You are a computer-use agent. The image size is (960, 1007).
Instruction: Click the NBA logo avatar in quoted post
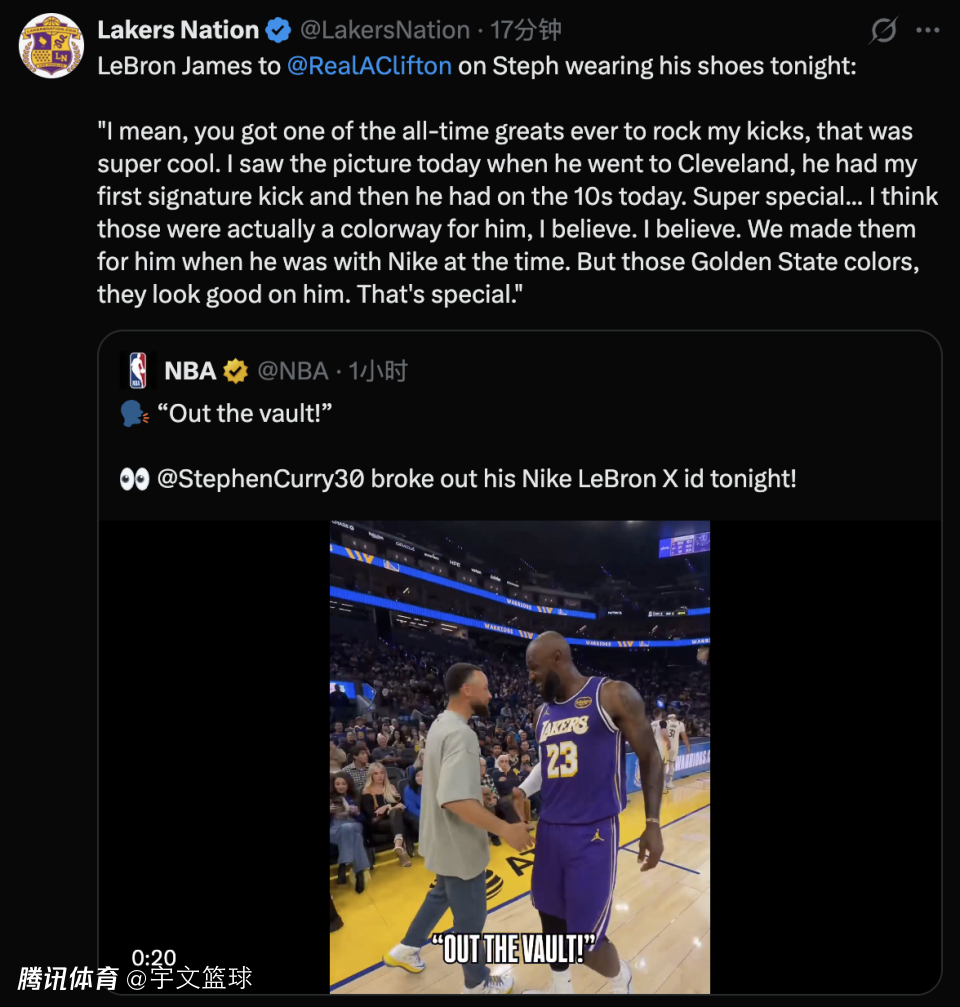(138, 371)
